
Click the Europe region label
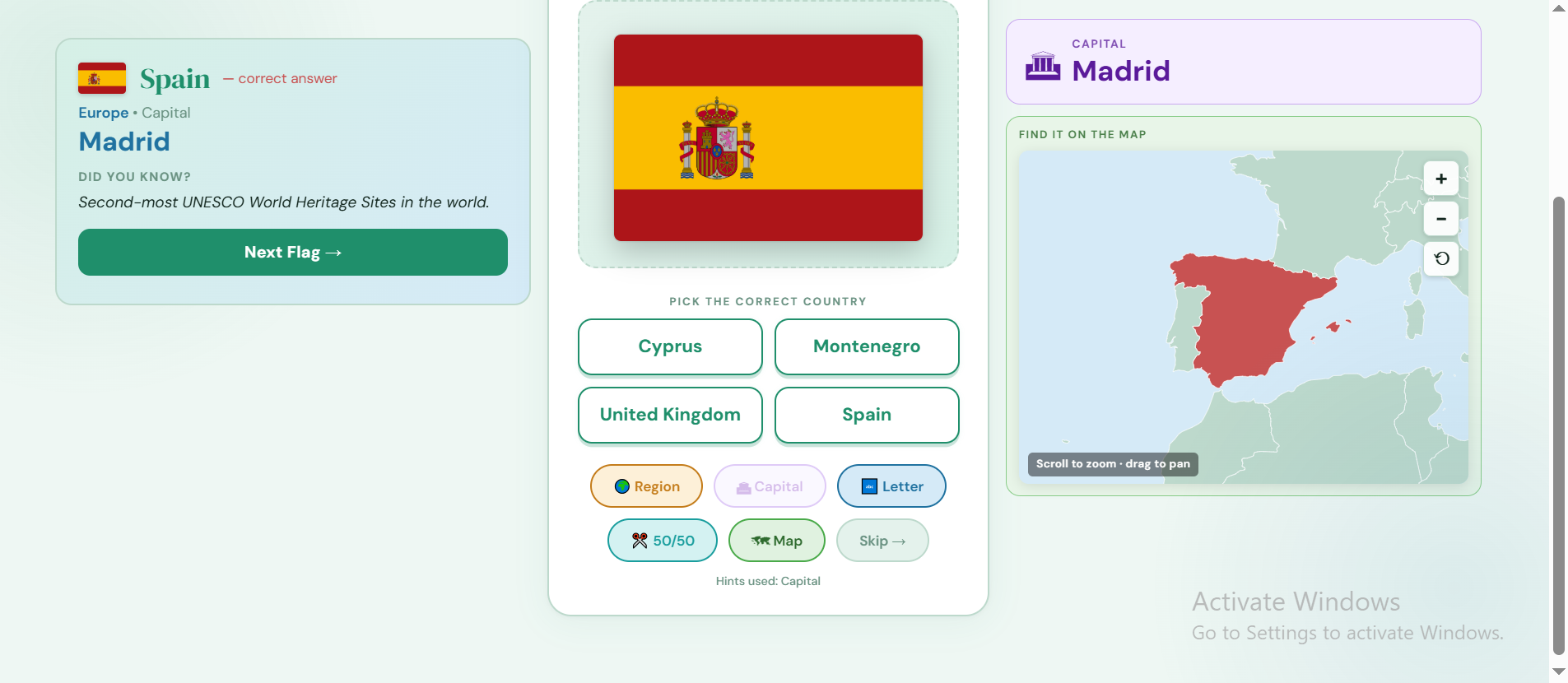pyautogui.click(x=104, y=113)
